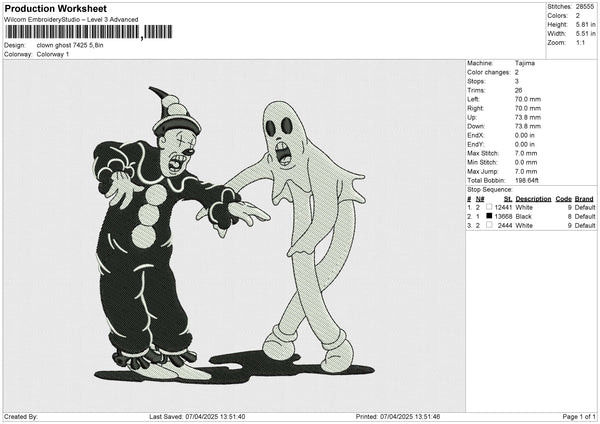The width and height of the screenshot is (600, 424).
Task: Click the 'Created By:' footer label
Action: point(21,417)
